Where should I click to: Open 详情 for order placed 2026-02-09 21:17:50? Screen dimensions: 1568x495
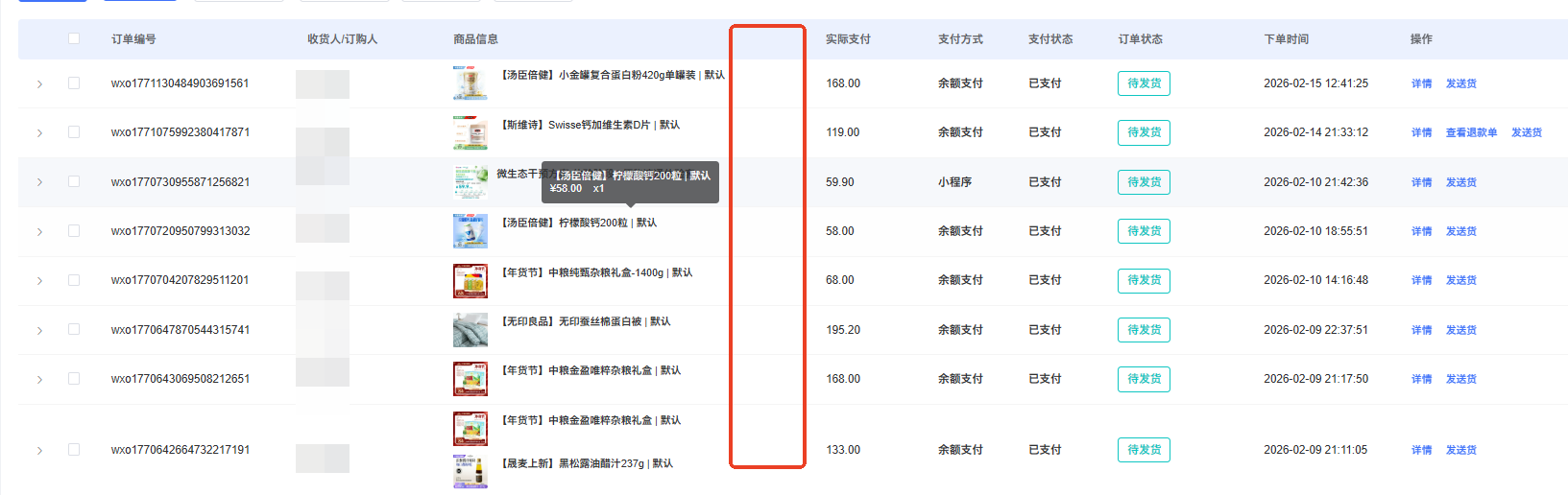(1421, 380)
